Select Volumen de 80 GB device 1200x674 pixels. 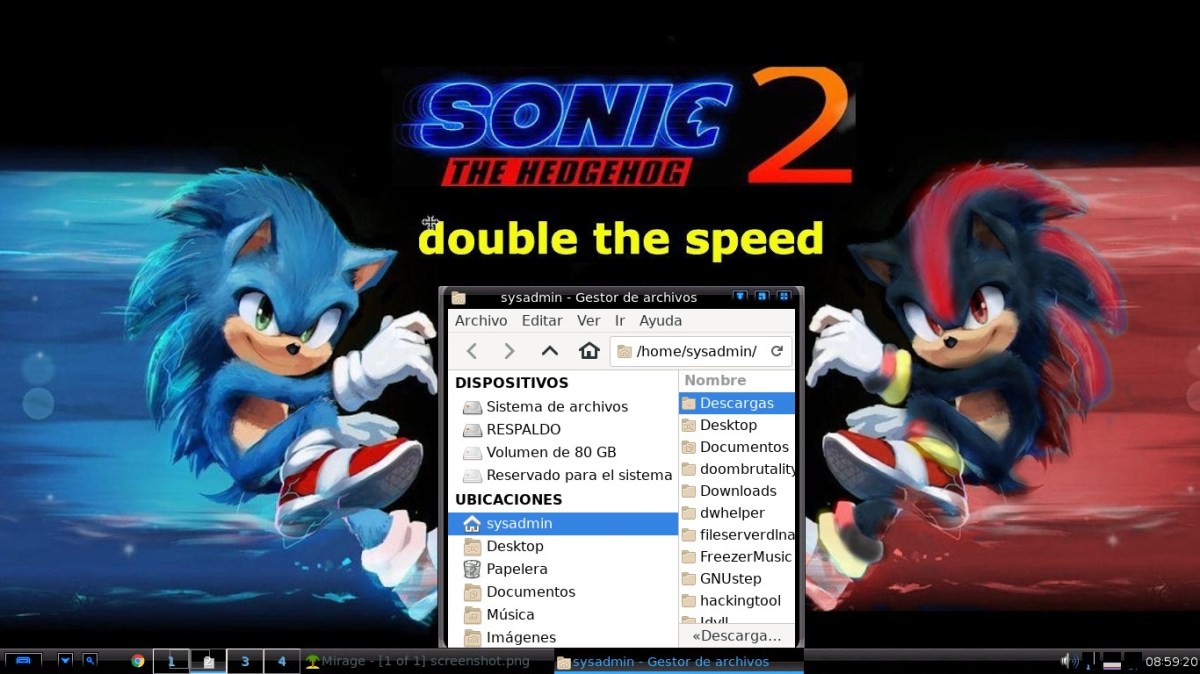[550, 453]
